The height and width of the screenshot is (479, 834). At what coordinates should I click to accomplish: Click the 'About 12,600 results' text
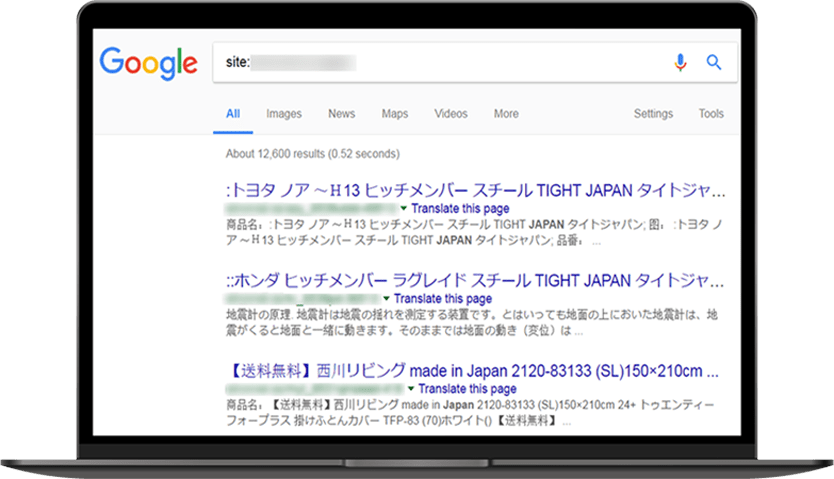pos(313,154)
